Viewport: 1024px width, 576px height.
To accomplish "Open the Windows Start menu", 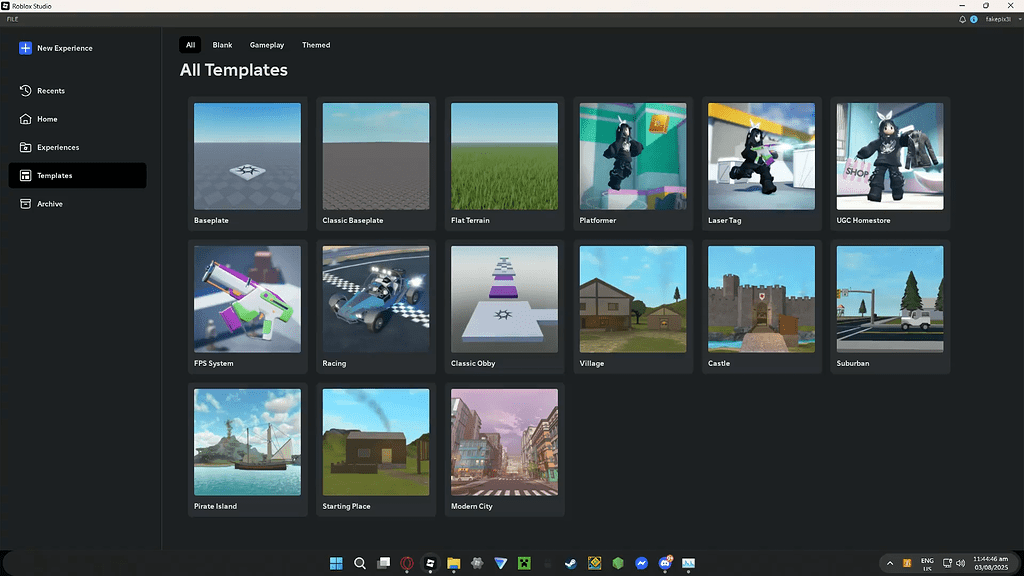I will click(x=336, y=563).
